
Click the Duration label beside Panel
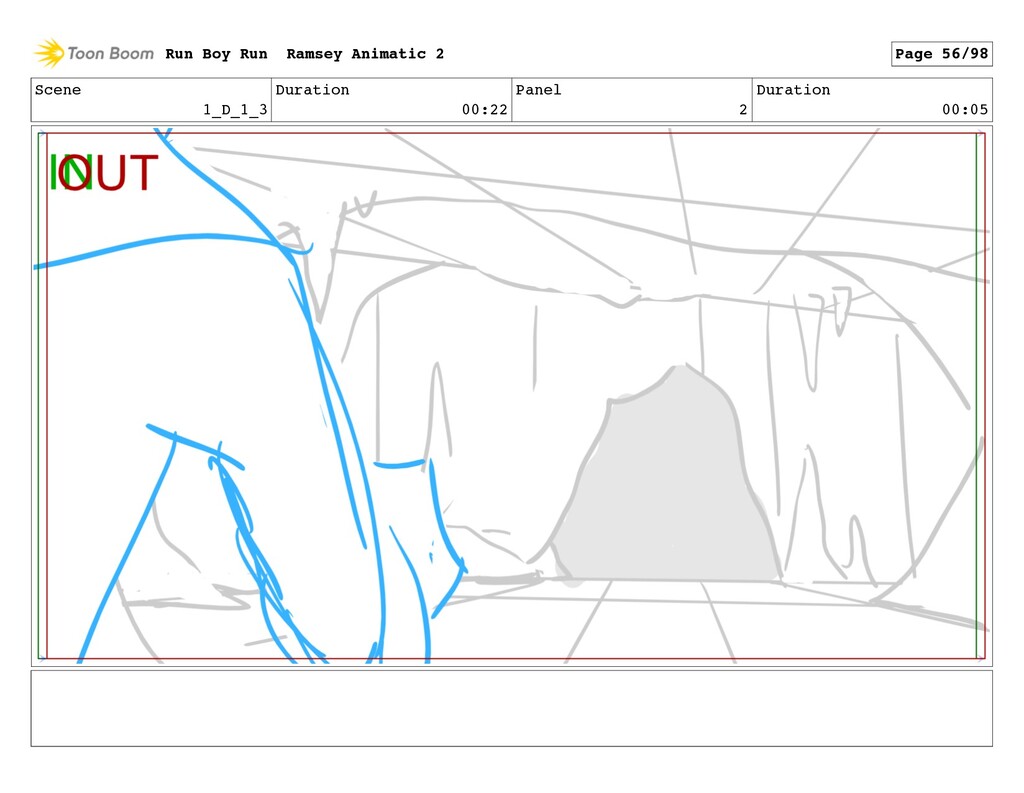tap(793, 89)
